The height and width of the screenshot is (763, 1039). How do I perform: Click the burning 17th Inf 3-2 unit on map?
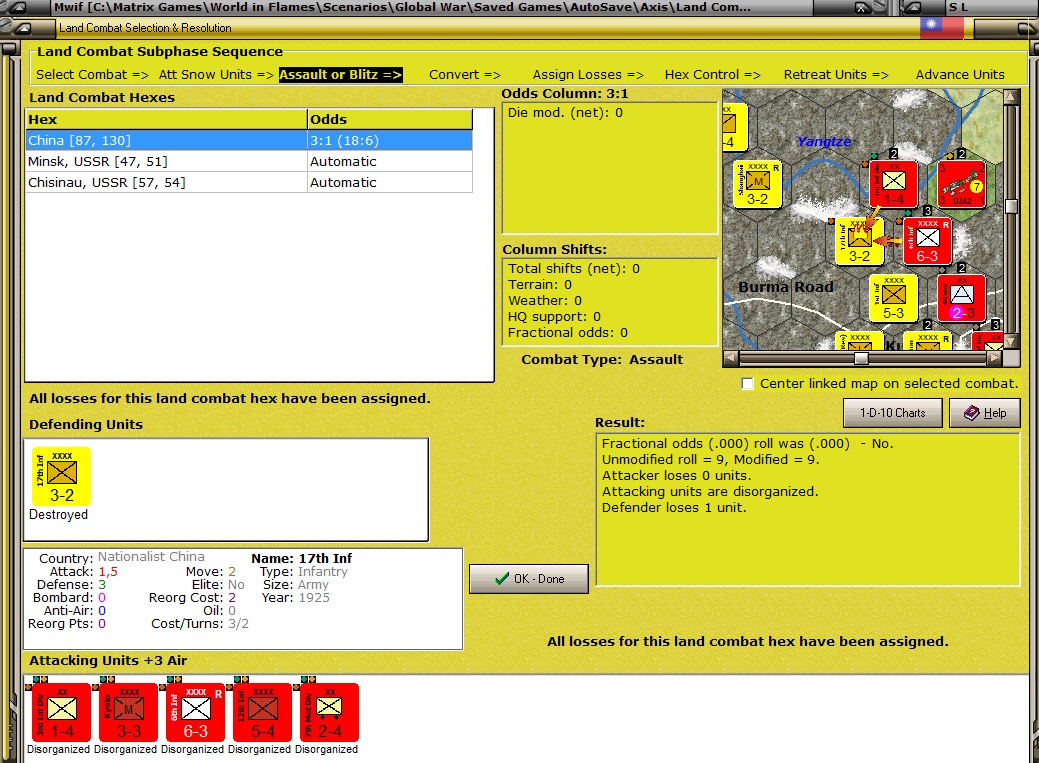click(x=859, y=241)
